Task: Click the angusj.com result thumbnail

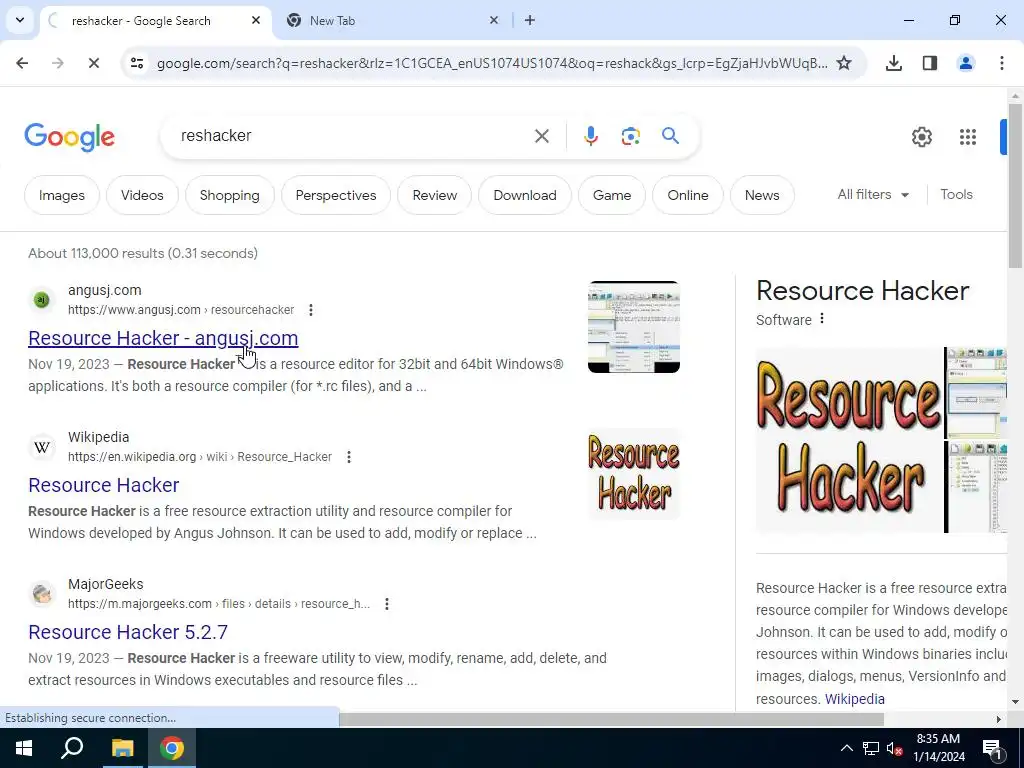Action: point(634,327)
